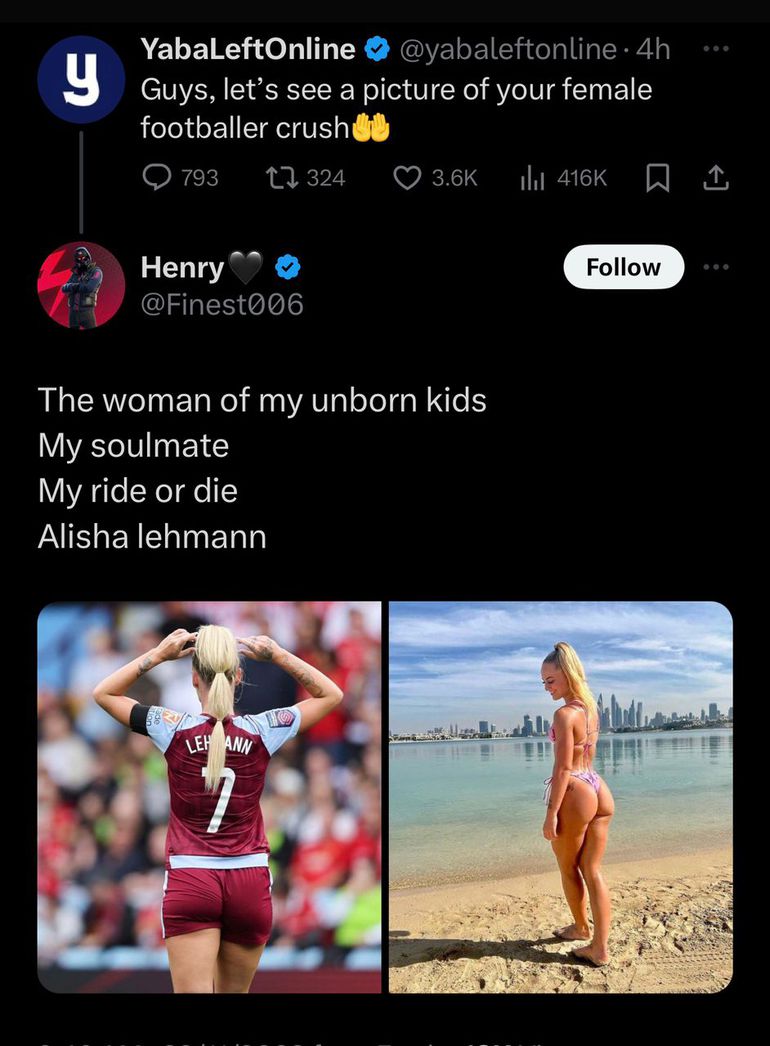Open YabaLeftOnline's profile avatar
The height and width of the screenshot is (1046, 770).
pos(81,80)
